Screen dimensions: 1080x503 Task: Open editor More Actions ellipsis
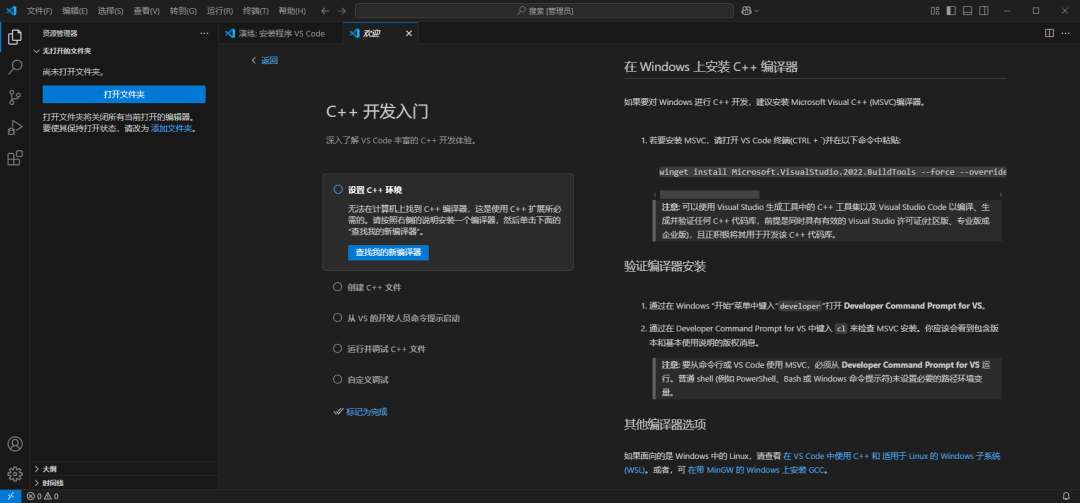pos(1066,33)
